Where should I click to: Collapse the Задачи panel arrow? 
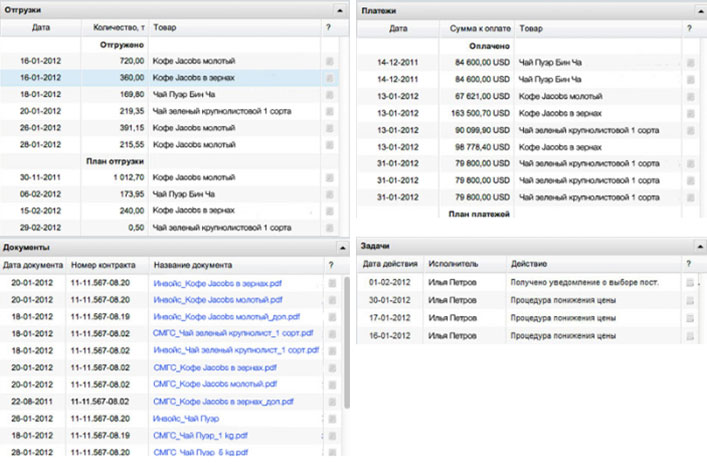click(700, 247)
